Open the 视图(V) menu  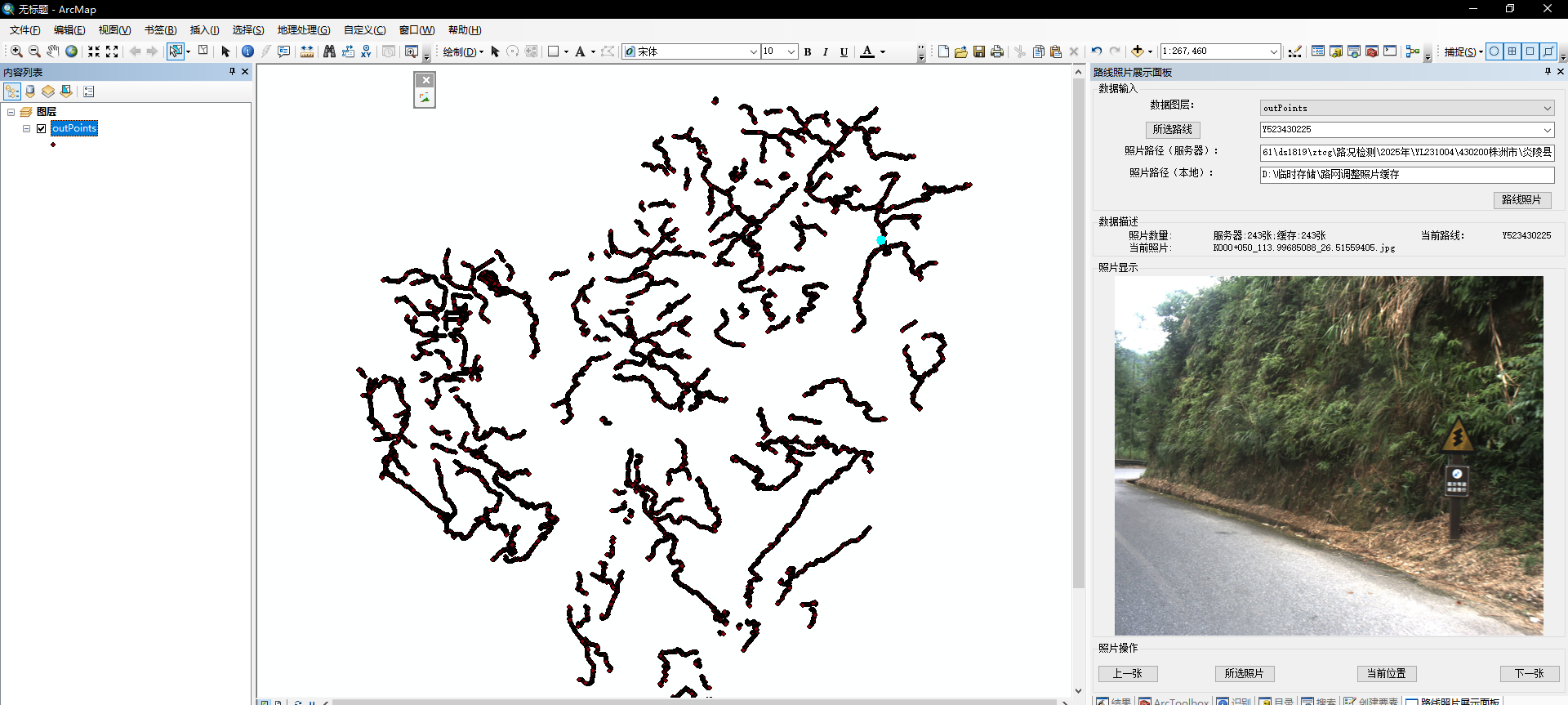(x=114, y=30)
